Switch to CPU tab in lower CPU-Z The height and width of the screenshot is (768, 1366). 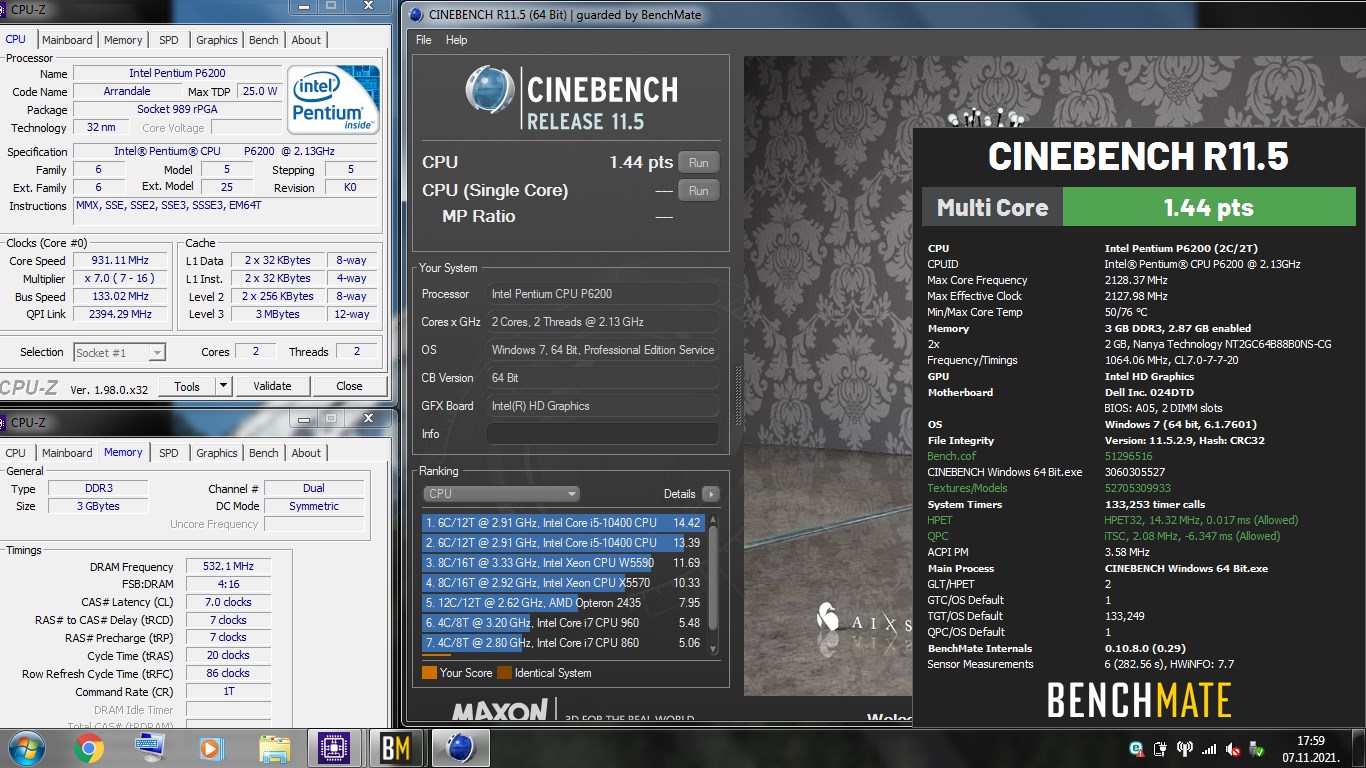pos(16,453)
